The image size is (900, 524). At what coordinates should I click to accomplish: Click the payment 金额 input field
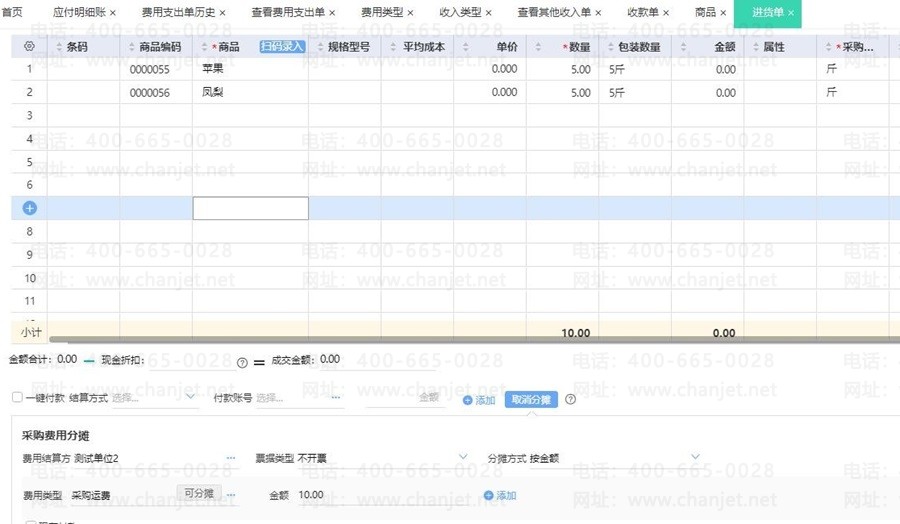(404, 397)
